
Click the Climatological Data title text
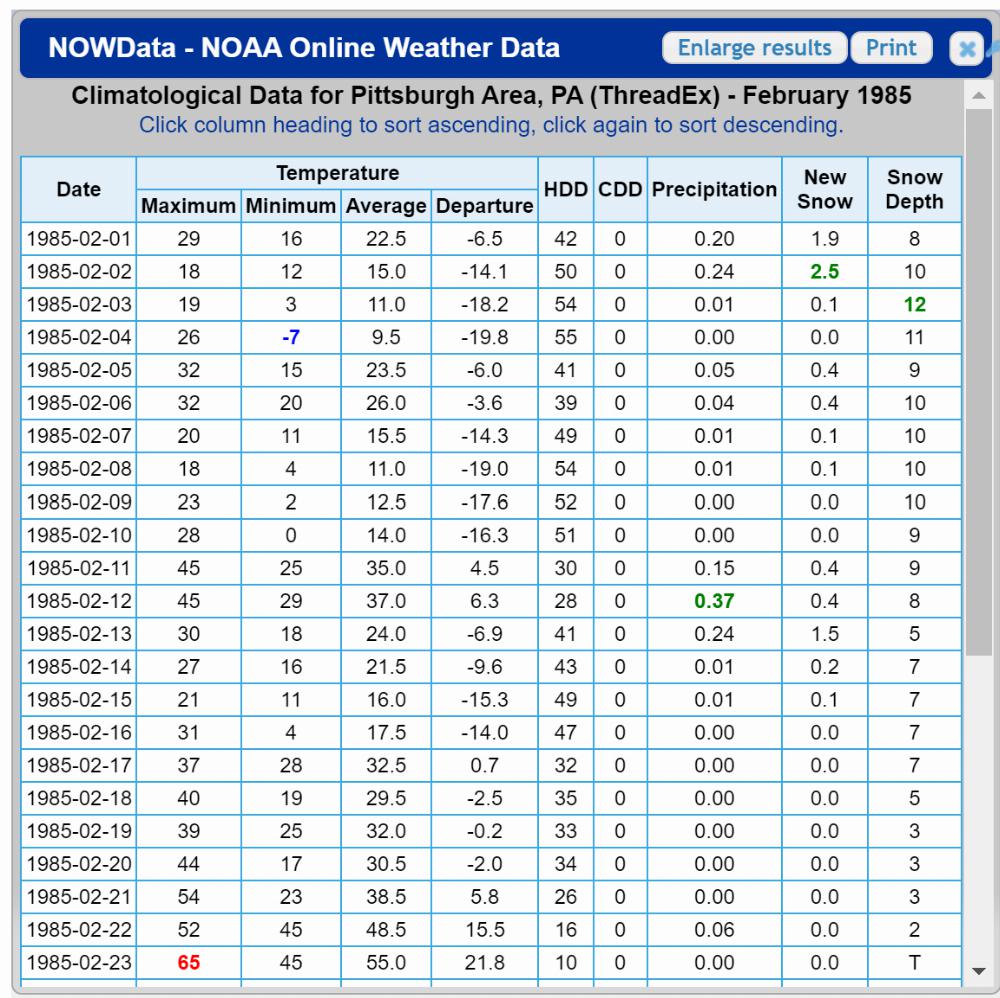point(491,96)
